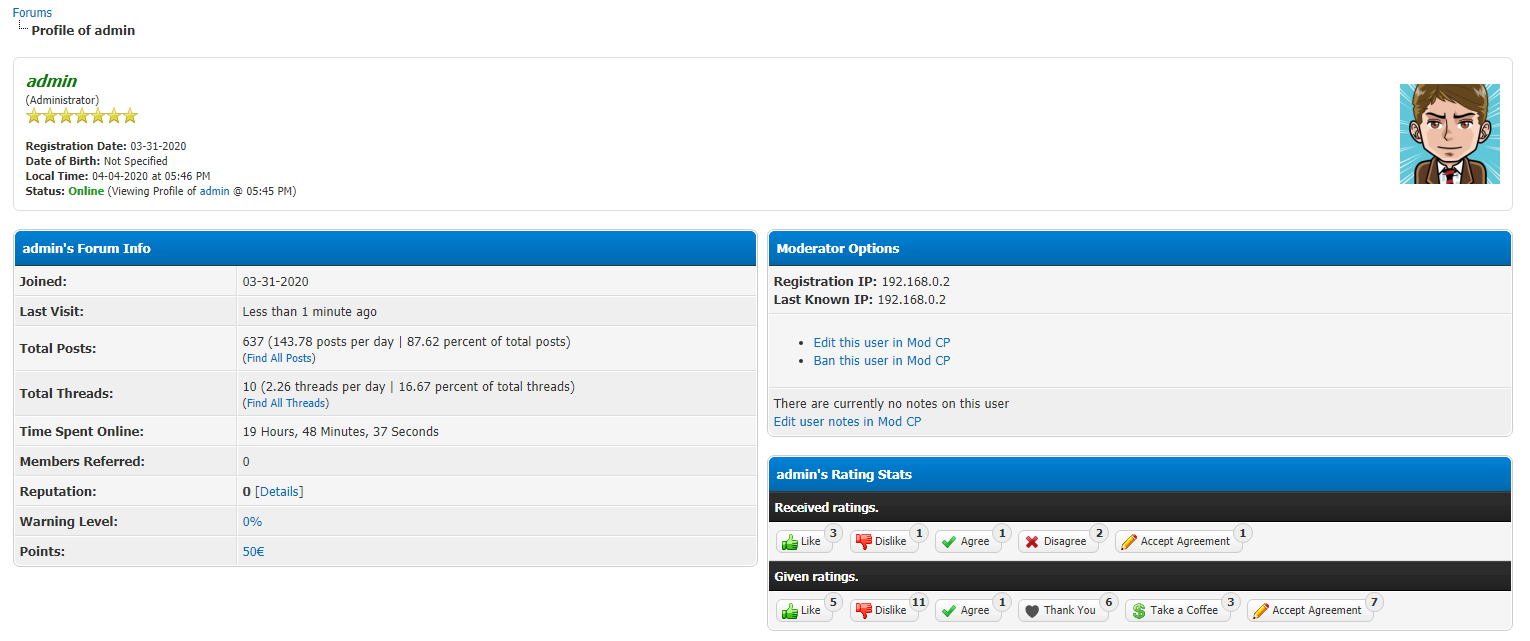Click the Reputation row label

click(x=58, y=491)
